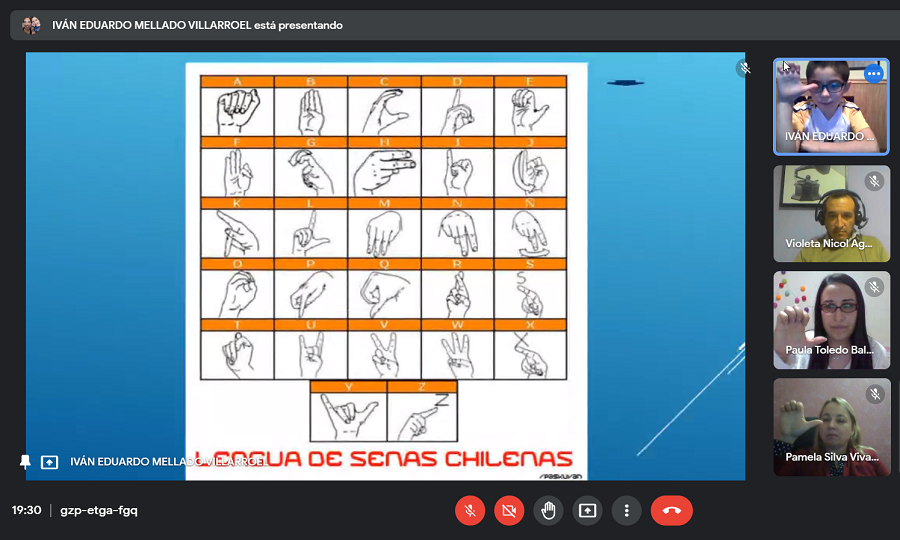Open more options three-dot menu in bottom bar
The image size is (900, 540).
click(626, 510)
